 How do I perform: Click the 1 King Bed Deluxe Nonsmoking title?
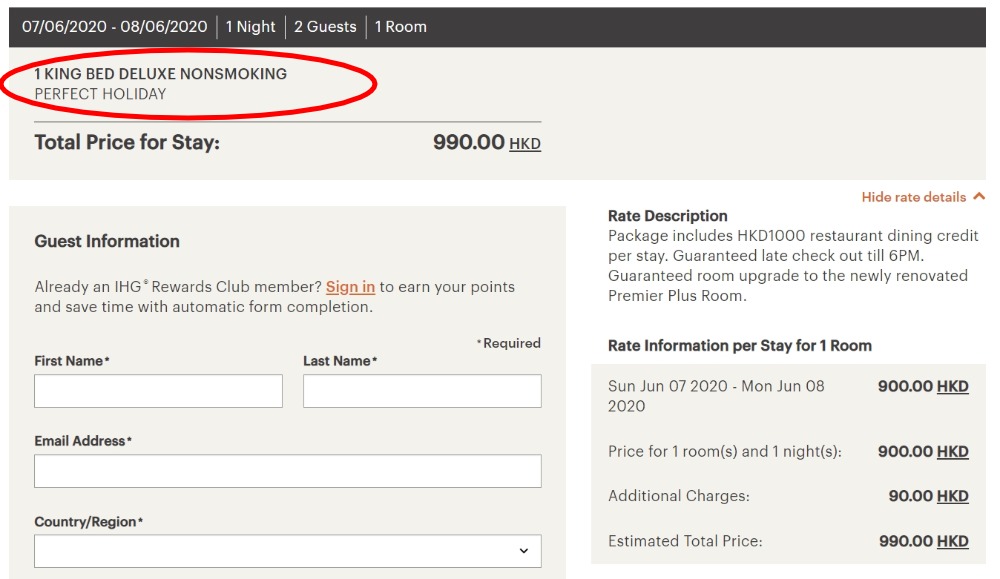(161, 74)
